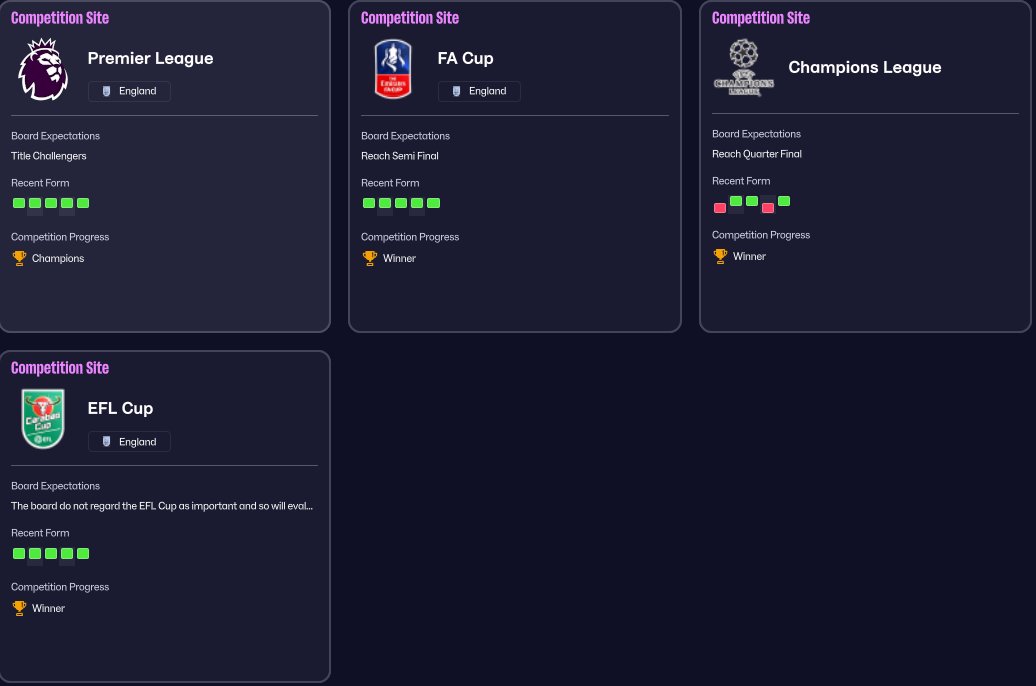Click Competition Site header on Champions League card

coord(760,18)
